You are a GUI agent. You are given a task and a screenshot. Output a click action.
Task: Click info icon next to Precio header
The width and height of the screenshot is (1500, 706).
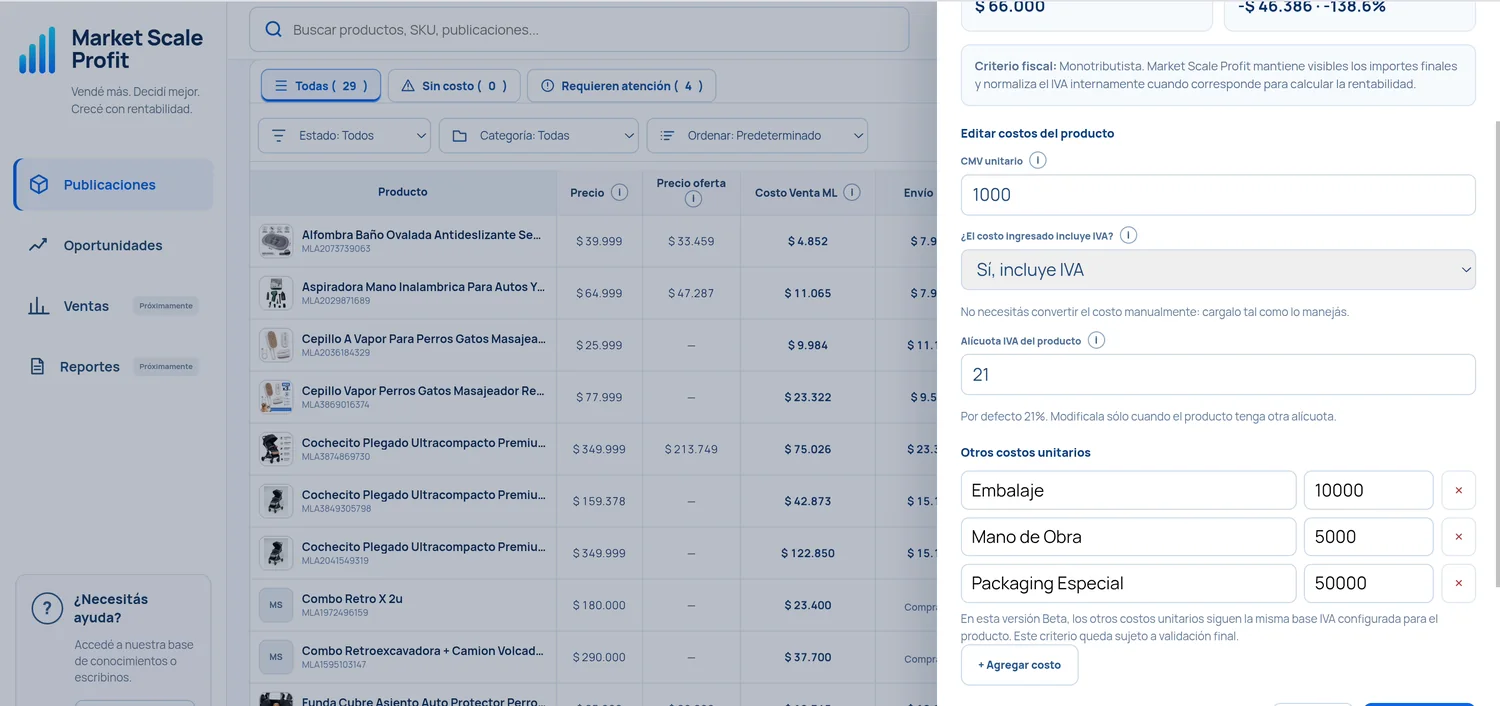click(619, 192)
